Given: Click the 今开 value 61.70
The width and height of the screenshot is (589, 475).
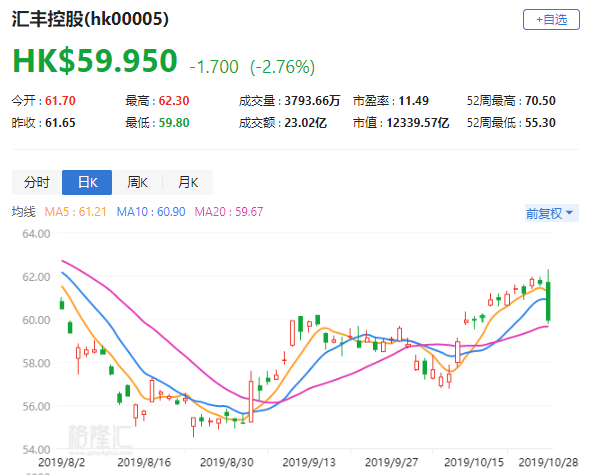Looking at the screenshot, I should point(60,101).
